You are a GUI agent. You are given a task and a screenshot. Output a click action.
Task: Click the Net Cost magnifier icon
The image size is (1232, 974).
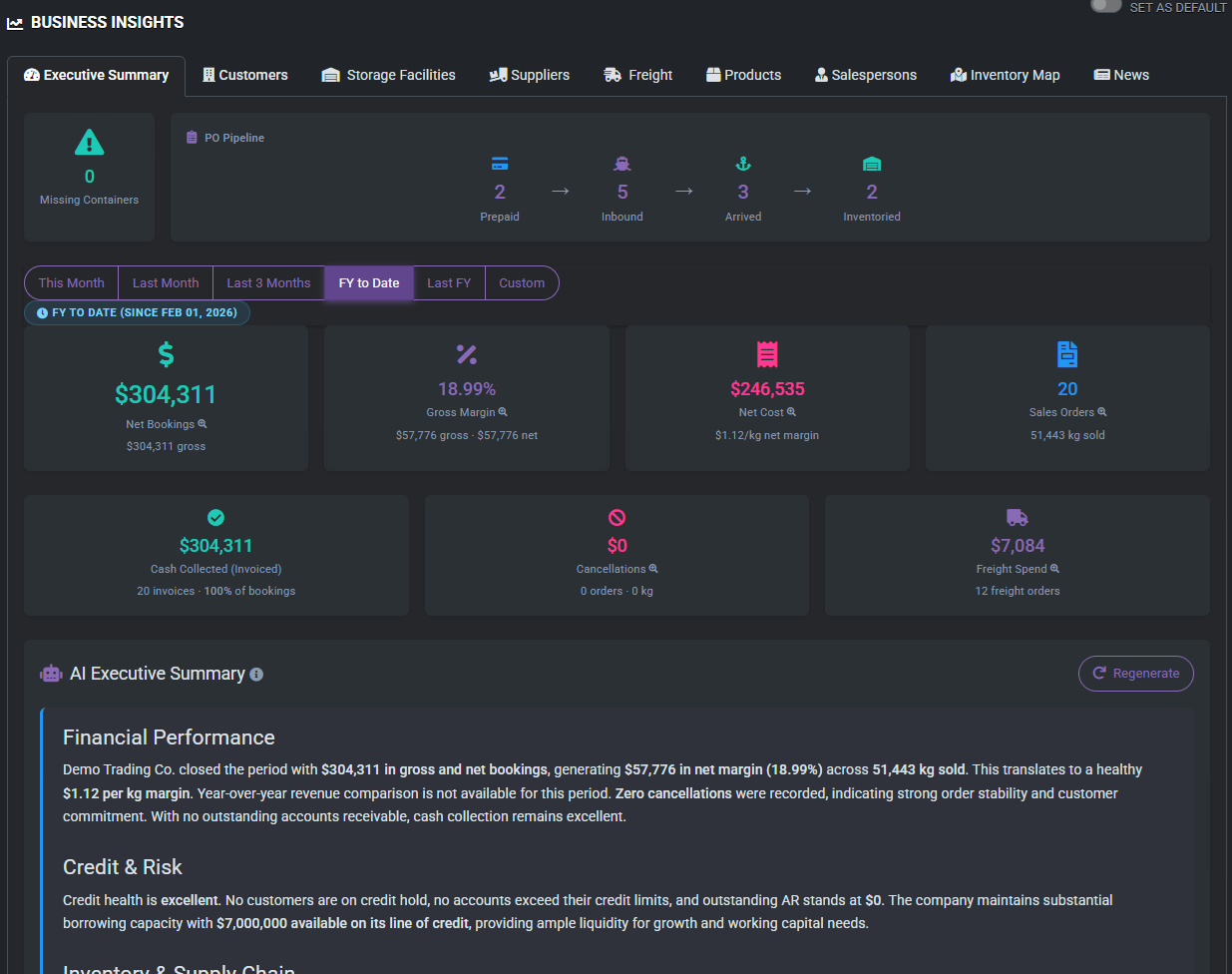click(791, 412)
